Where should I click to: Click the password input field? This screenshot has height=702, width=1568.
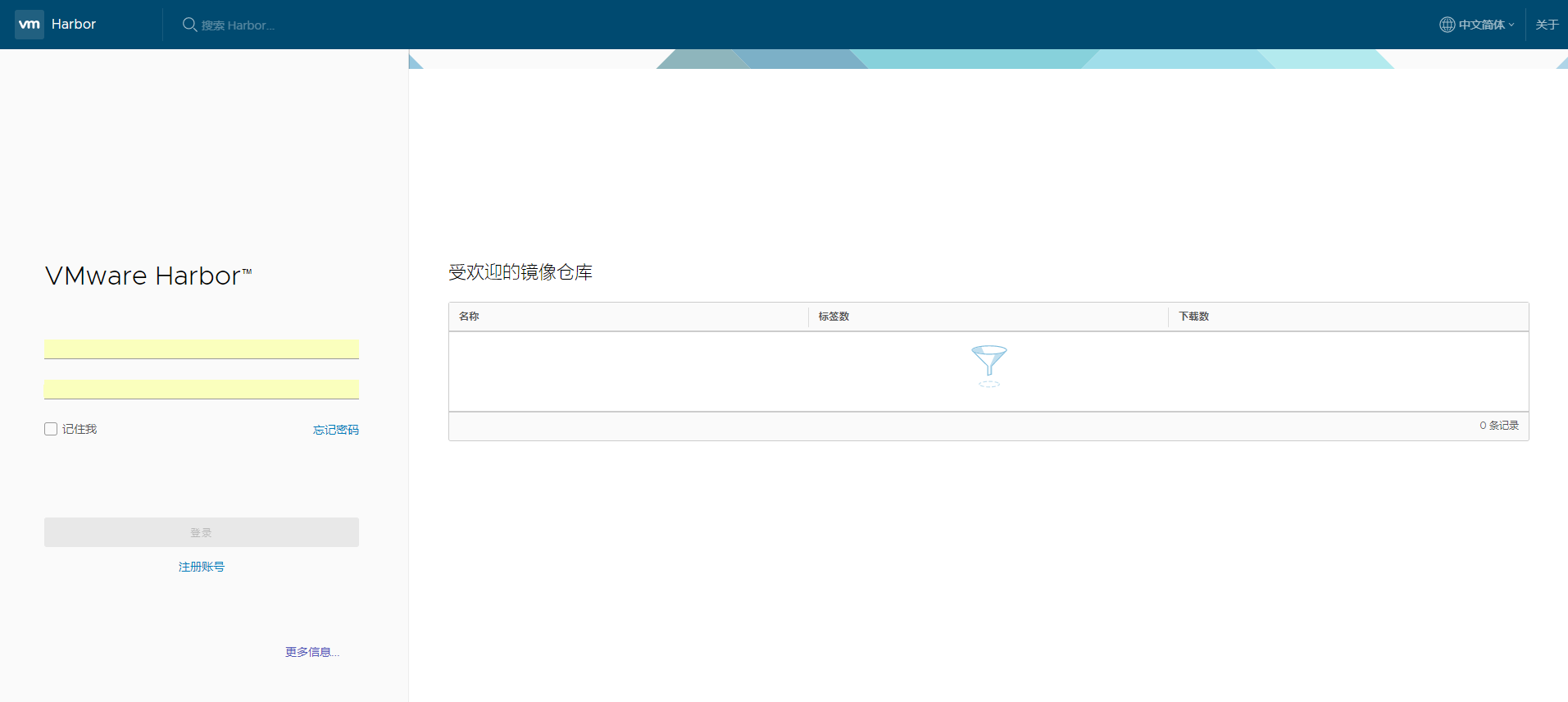(x=202, y=390)
